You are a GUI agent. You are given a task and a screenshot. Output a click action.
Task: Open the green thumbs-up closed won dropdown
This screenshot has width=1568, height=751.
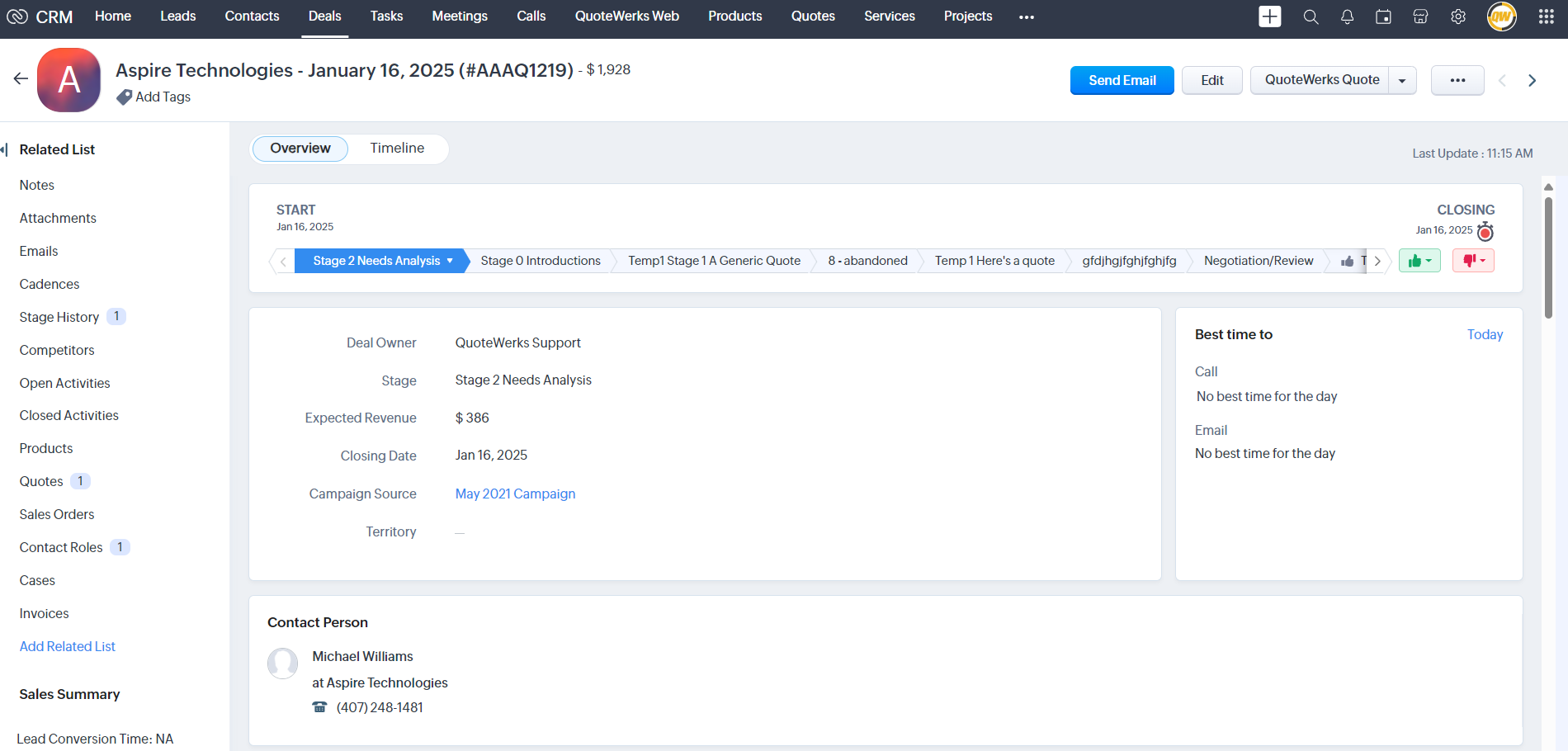coord(1419,261)
